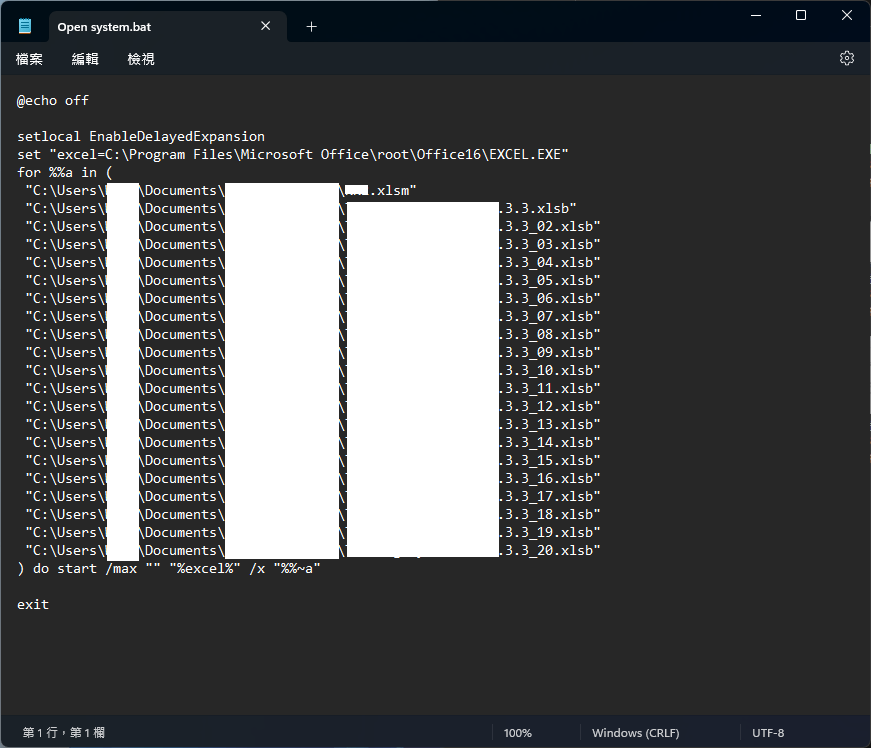This screenshot has width=871, height=748.
Task: Click the line ending in .3.3_13.xlsb"
Action: pyautogui.click(x=313, y=424)
